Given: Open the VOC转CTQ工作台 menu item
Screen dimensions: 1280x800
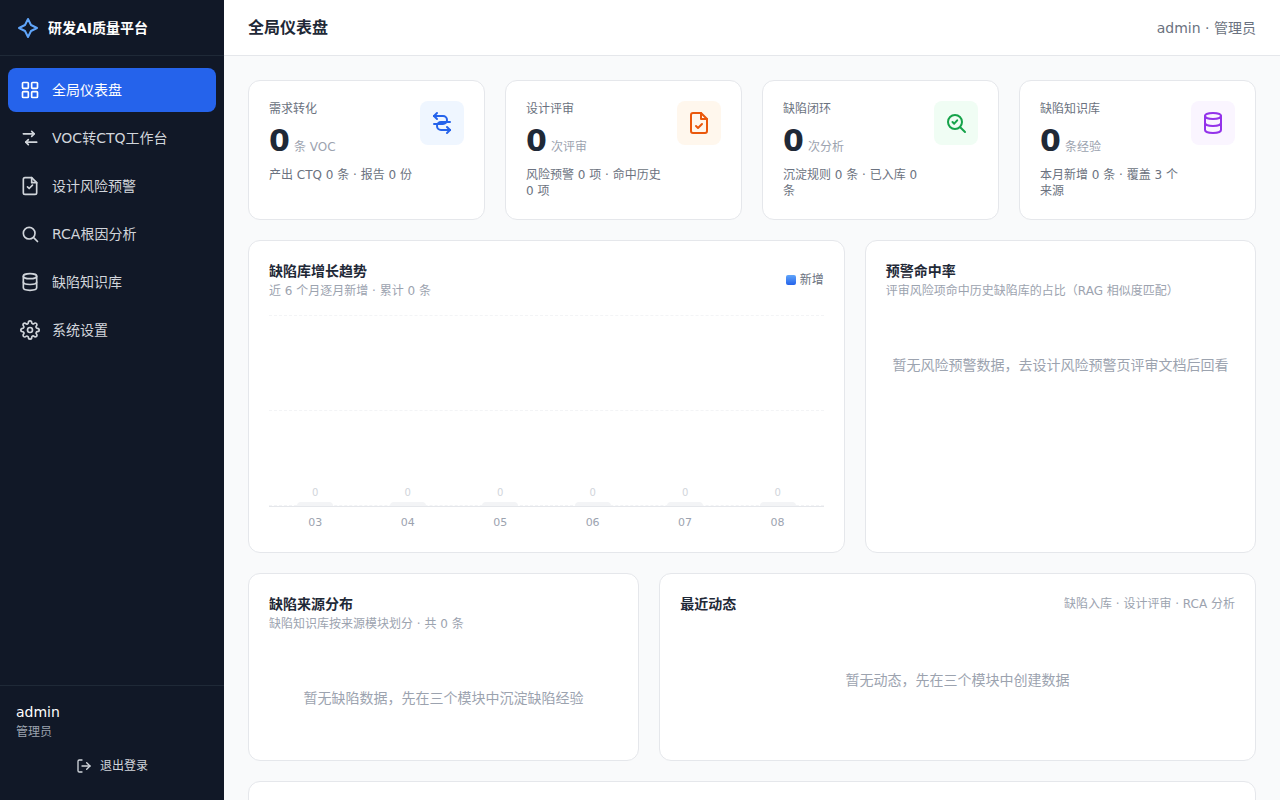Looking at the screenshot, I should [x=112, y=138].
